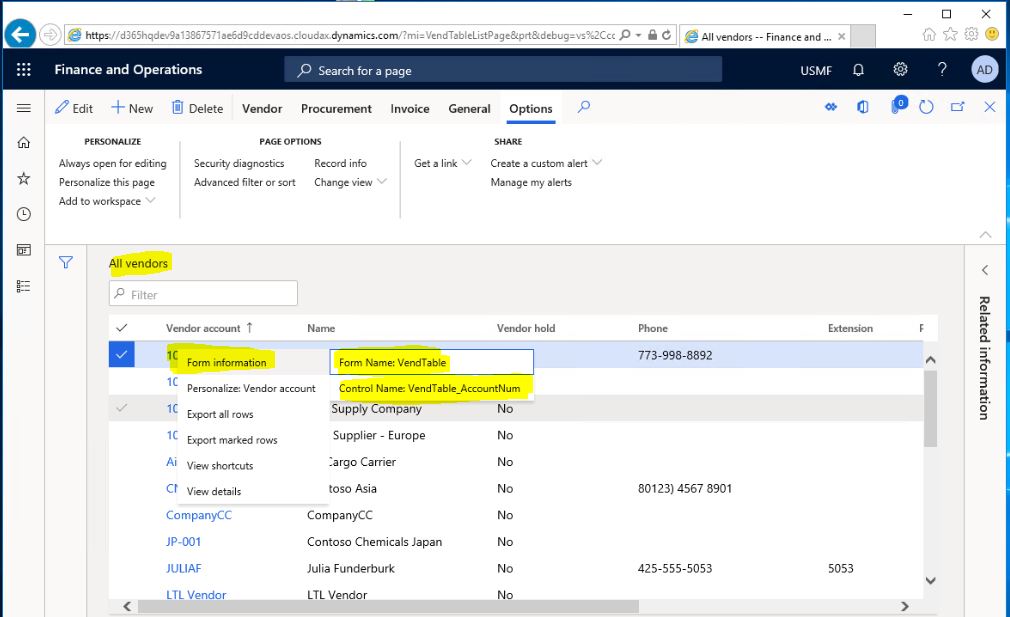The image size is (1010, 617).
Task: Open the AD user account avatar
Action: tap(984, 70)
